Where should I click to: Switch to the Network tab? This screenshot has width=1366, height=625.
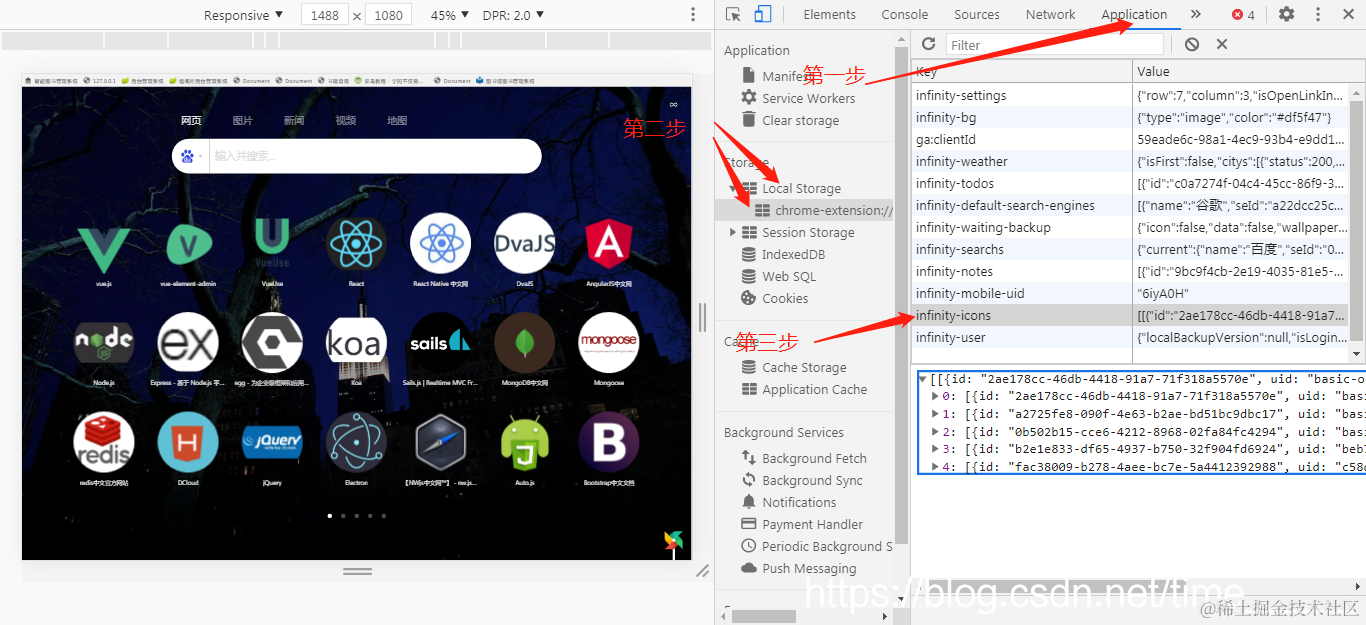(1051, 14)
